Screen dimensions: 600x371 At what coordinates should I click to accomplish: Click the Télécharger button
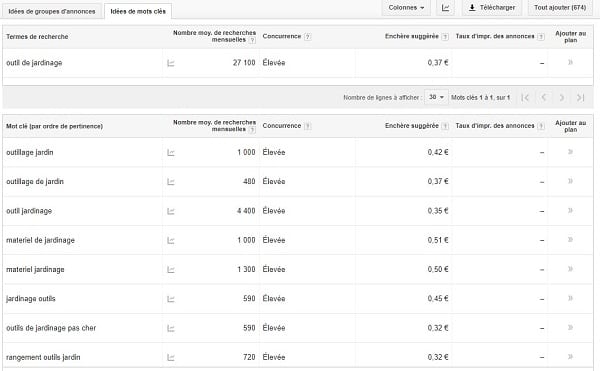click(492, 8)
